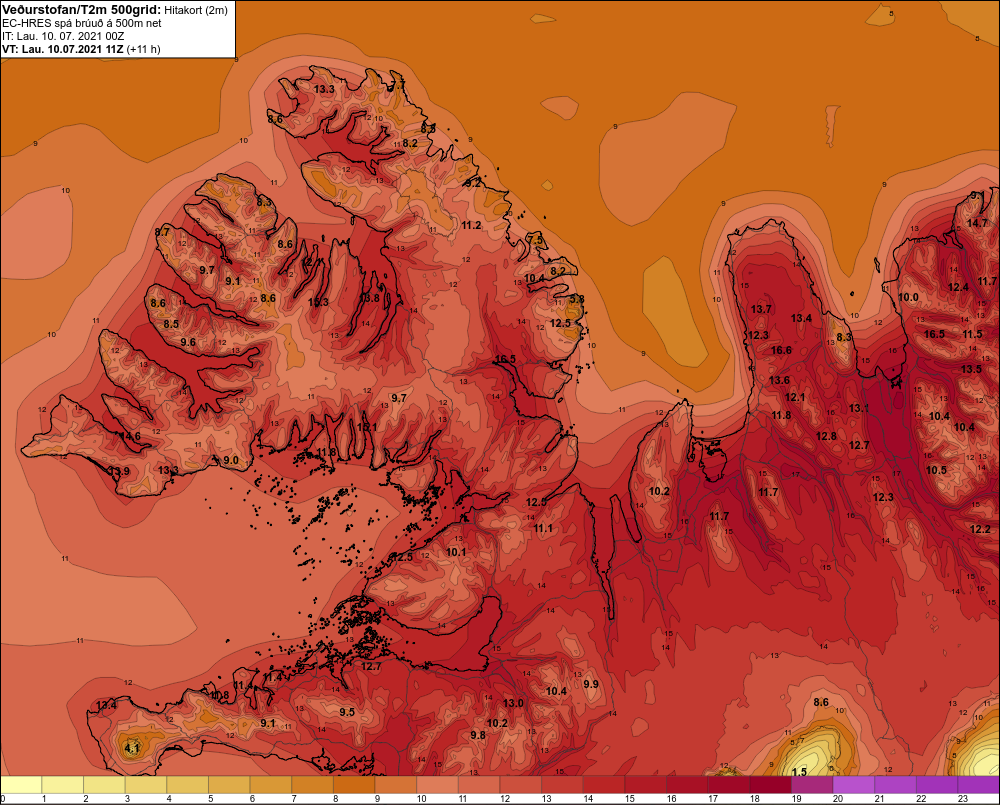Click the legend tick label 23

pos(963,799)
